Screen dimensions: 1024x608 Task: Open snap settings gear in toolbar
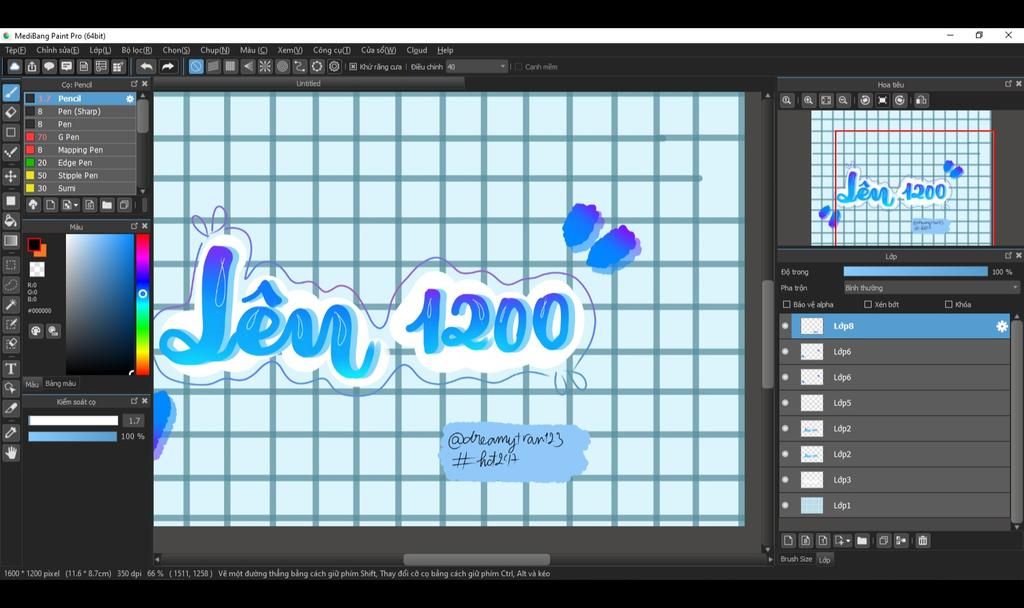click(334, 67)
